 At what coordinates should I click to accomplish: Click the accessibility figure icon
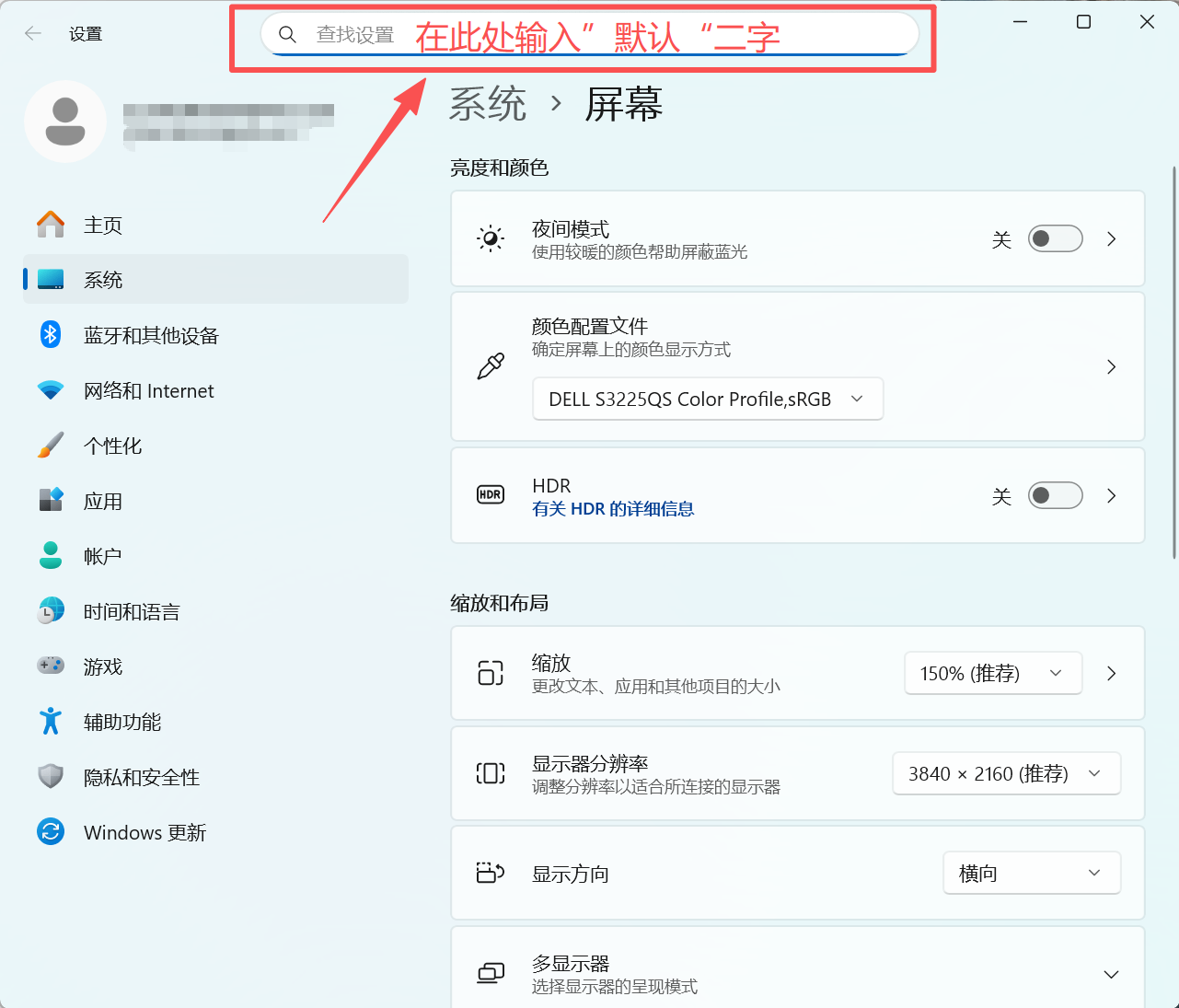51,722
